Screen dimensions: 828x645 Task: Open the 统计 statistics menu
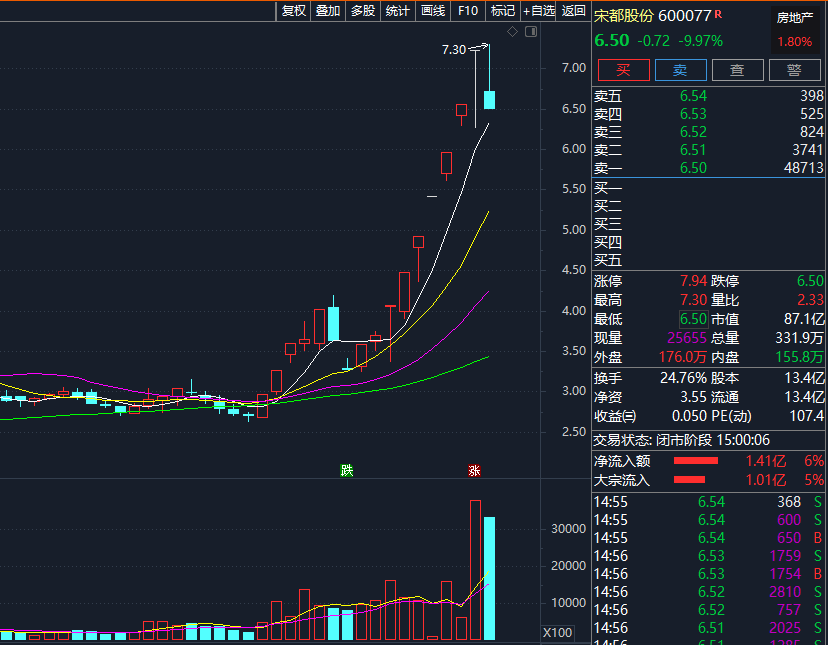[398, 11]
